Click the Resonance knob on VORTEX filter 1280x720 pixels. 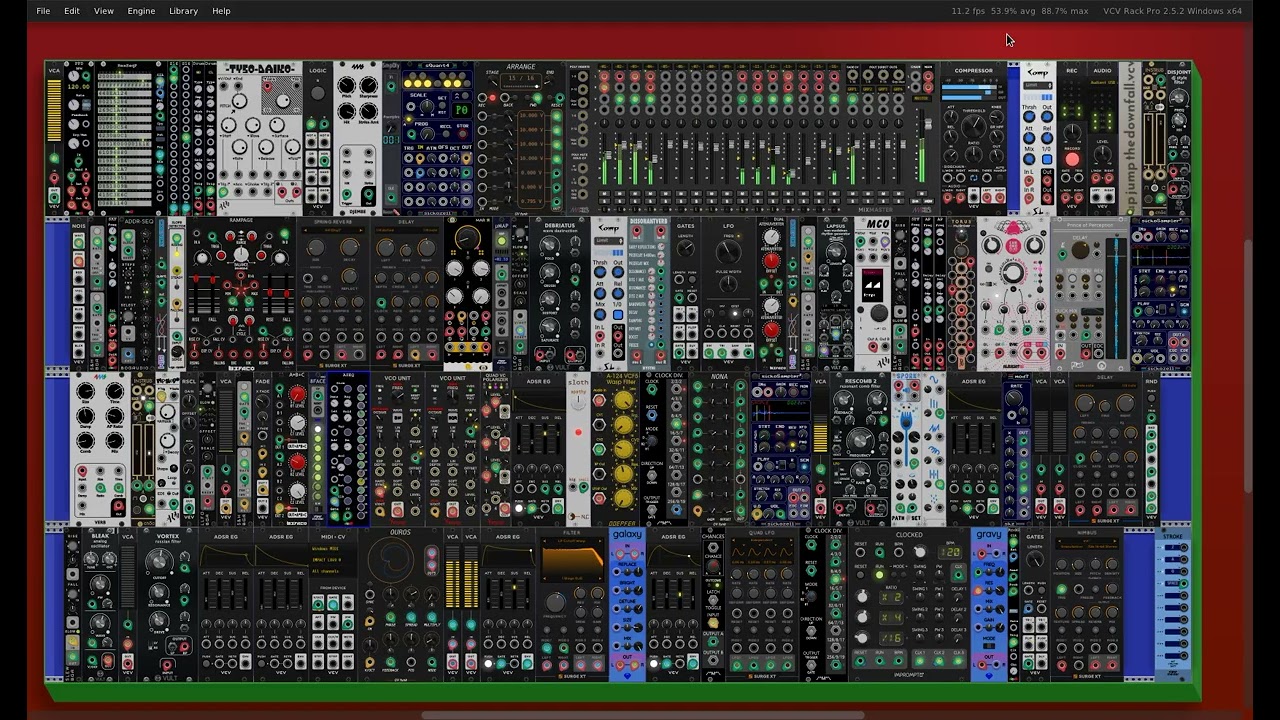(x=159, y=591)
